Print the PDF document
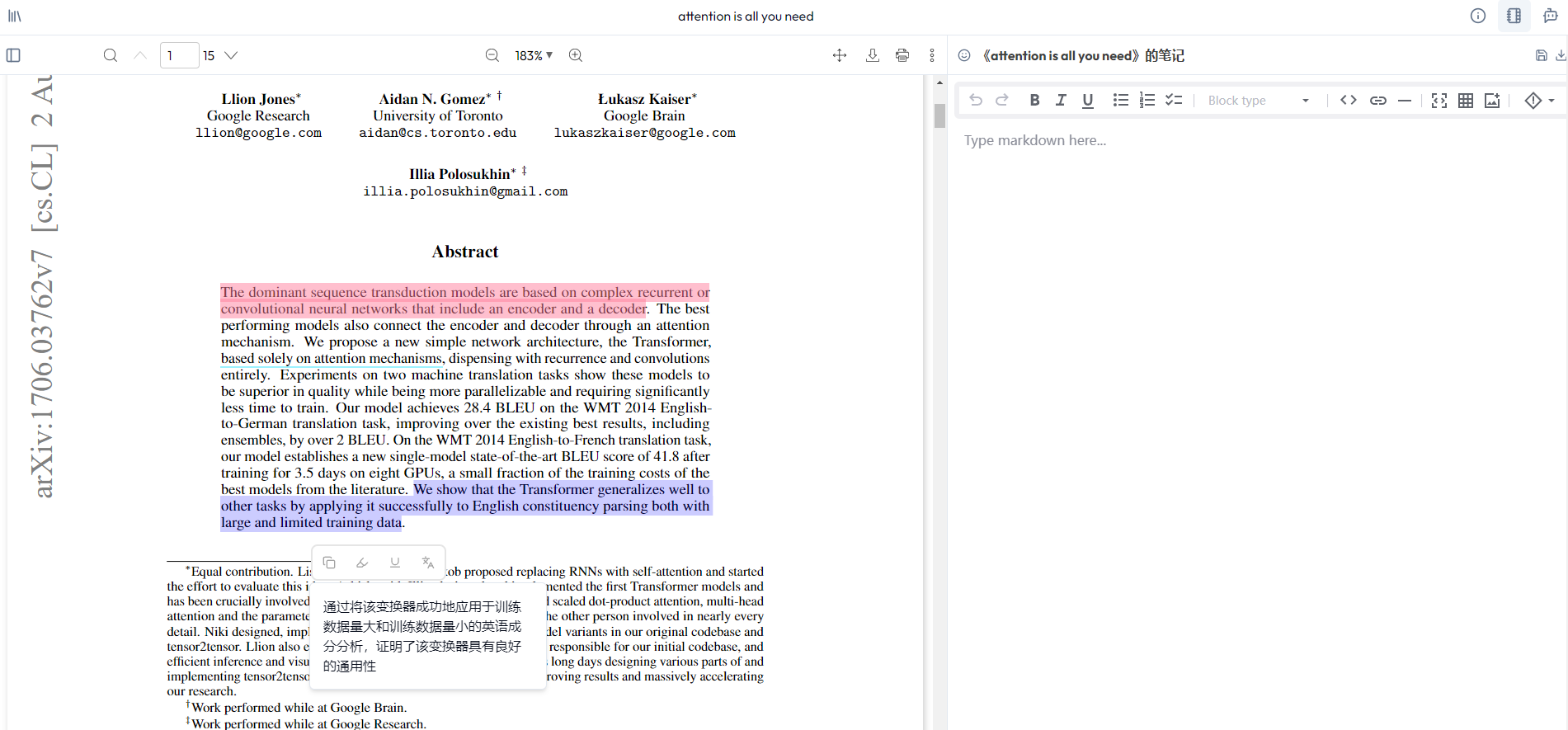1568x730 pixels. (x=902, y=55)
